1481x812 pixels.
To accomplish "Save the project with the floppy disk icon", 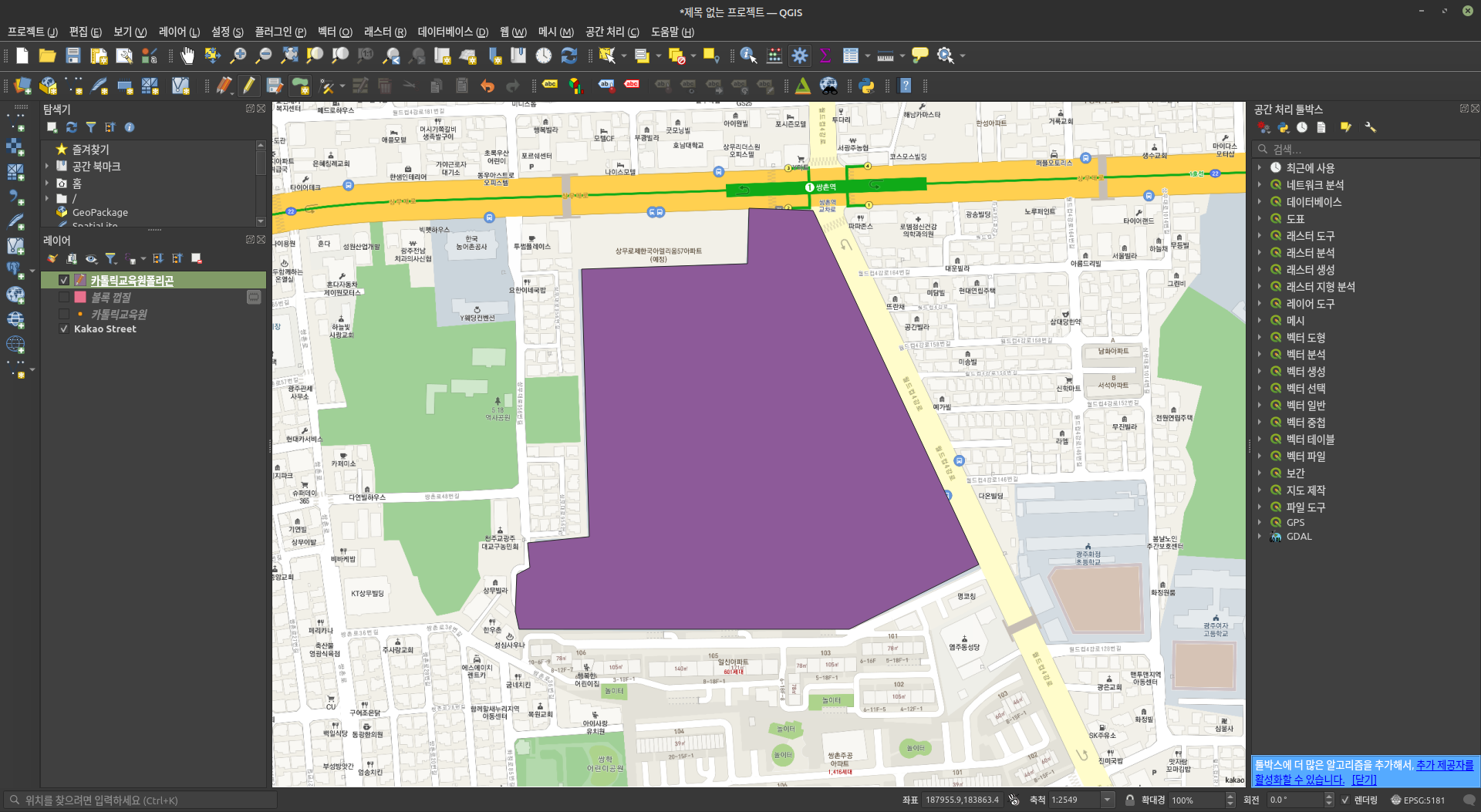I will point(73,56).
